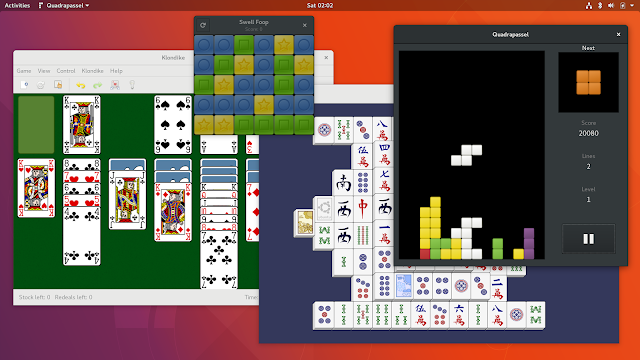
Task: Open the View menu in Klondike
Action: point(44,71)
